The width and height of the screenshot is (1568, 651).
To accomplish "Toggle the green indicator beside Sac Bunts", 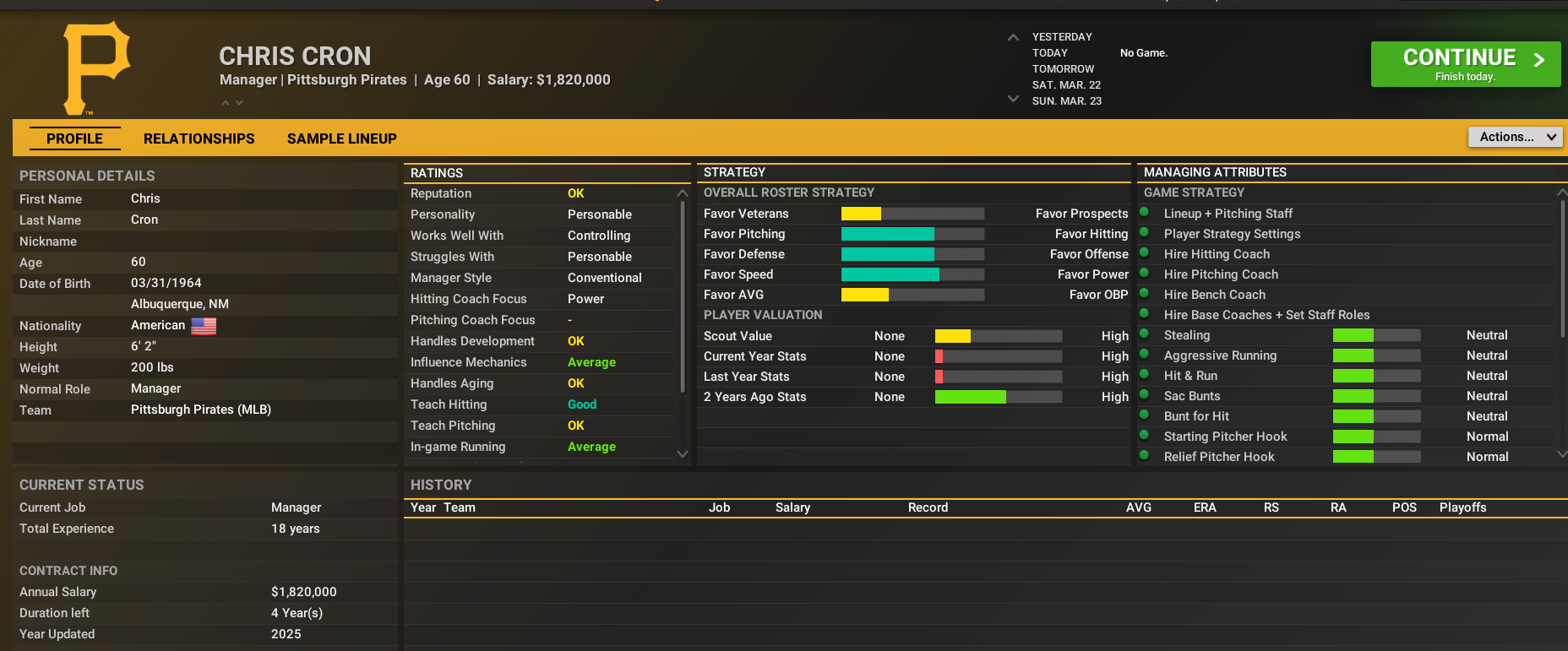I will pos(1145,395).
